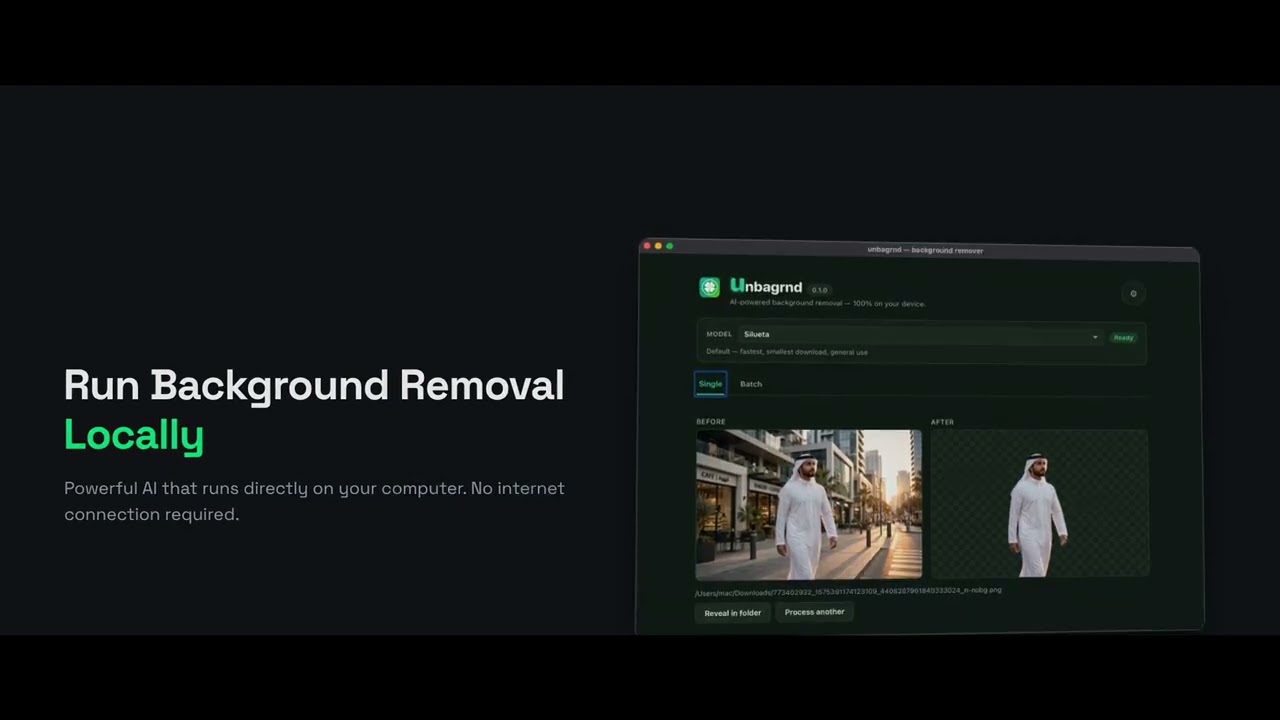Click the MODEL label
The image size is (1280, 720).
tap(719, 334)
